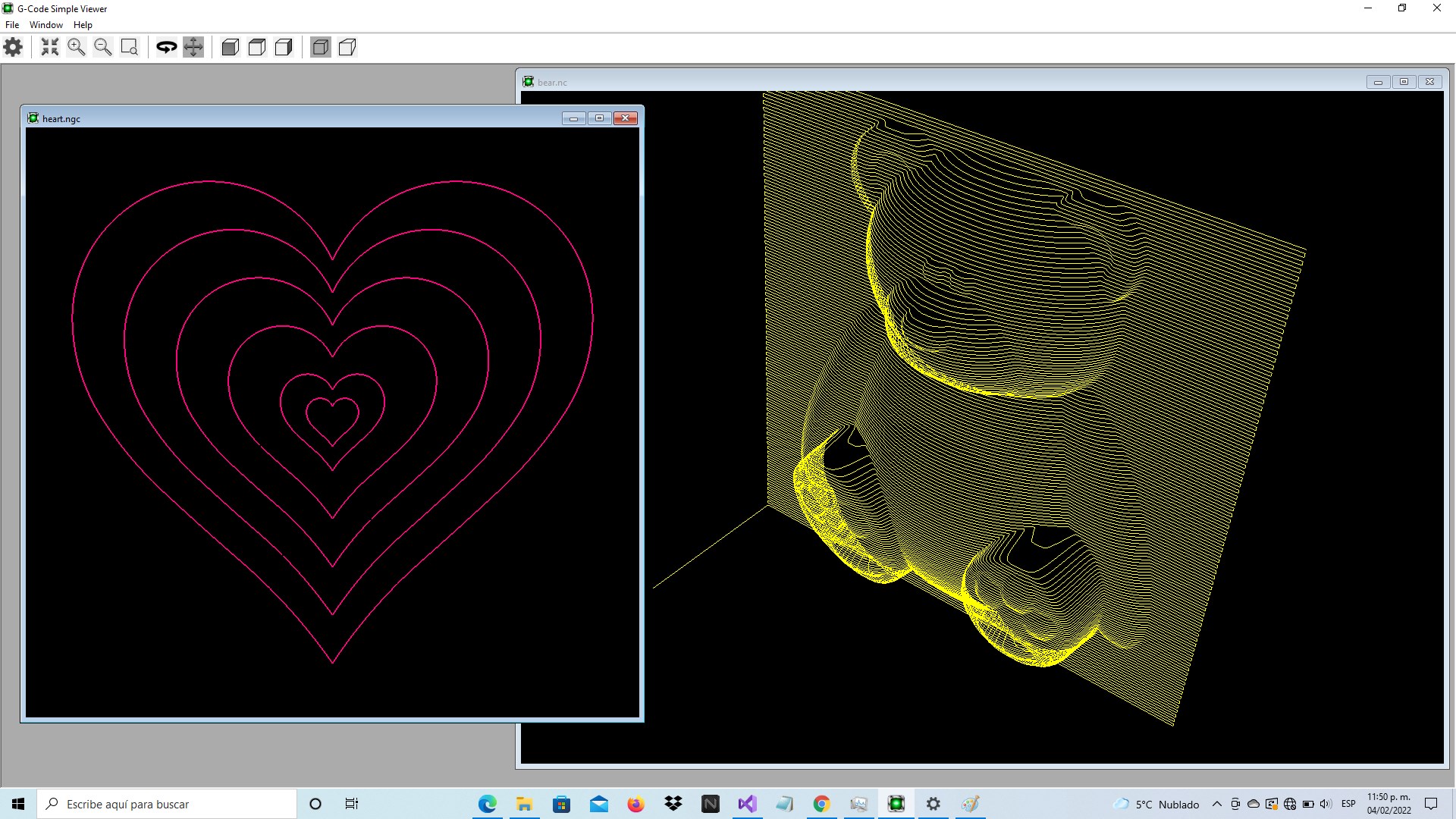Viewport: 1456px width, 819px height.
Task: Switch to side view cube
Action: tap(284, 47)
